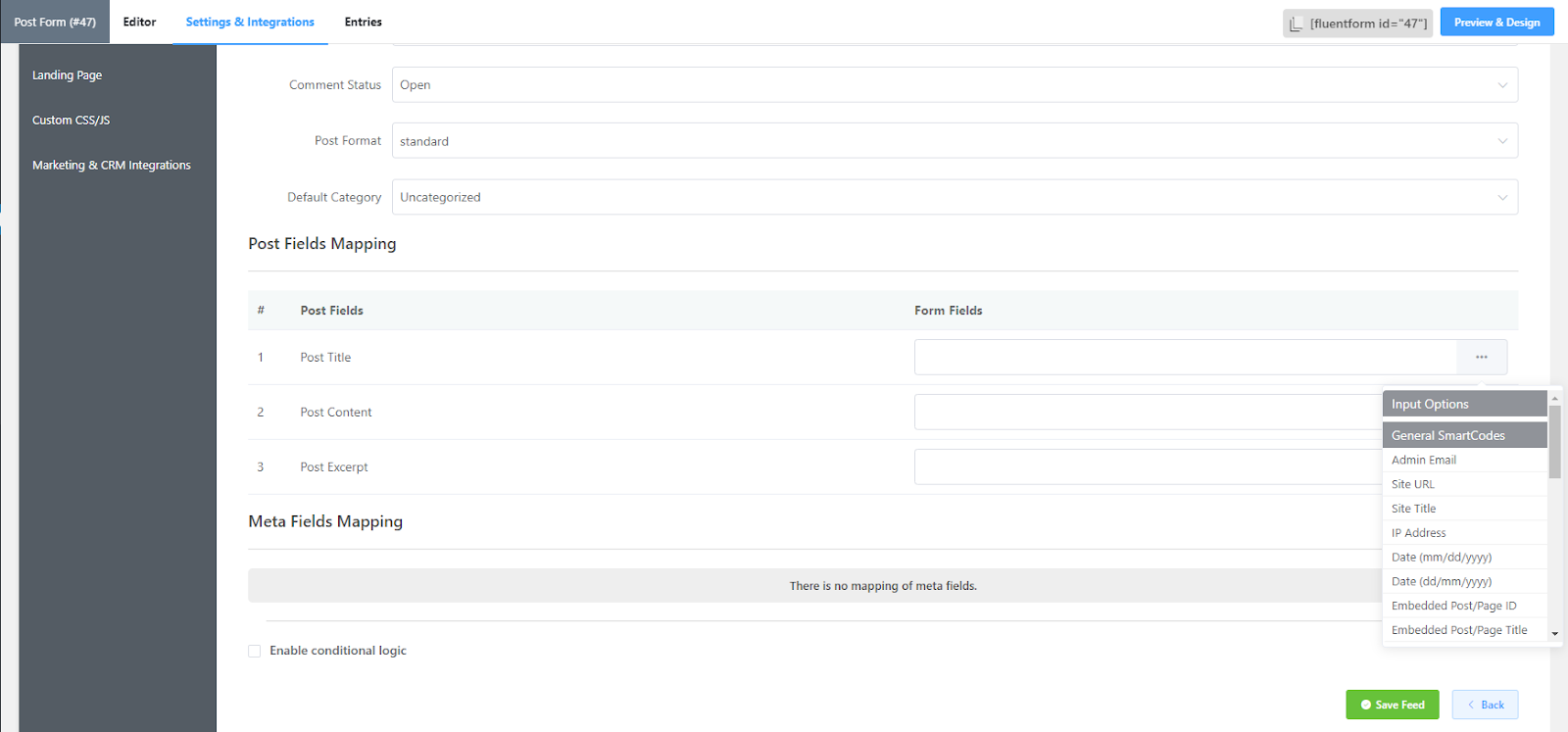Viewport: 1568px width, 732px height.
Task: Open the Post Format dropdown
Action: point(955,140)
